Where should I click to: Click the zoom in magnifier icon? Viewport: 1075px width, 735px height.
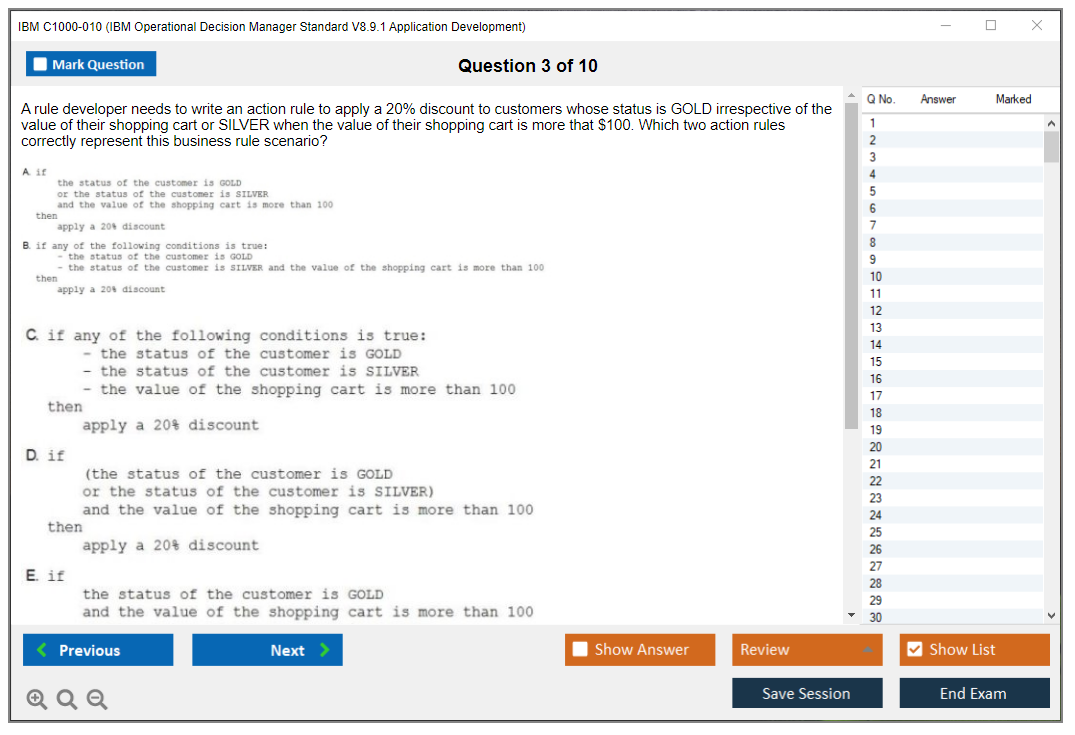pos(37,700)
